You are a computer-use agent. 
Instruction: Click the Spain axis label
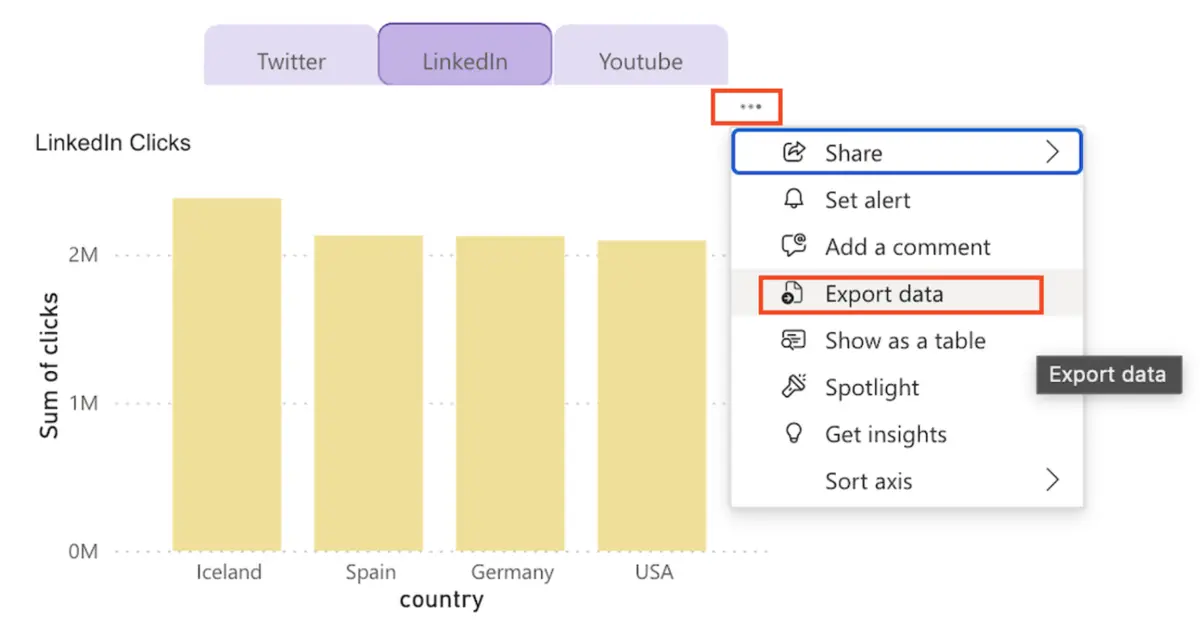370,572
